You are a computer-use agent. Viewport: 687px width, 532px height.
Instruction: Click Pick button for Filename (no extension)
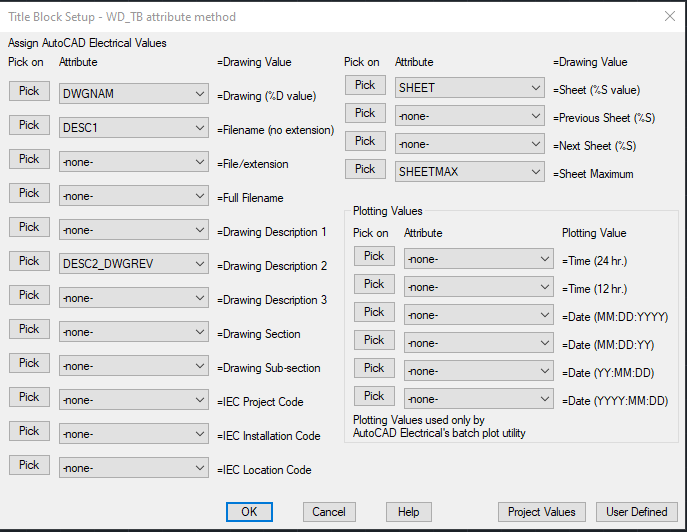click(x=29, y=125)
